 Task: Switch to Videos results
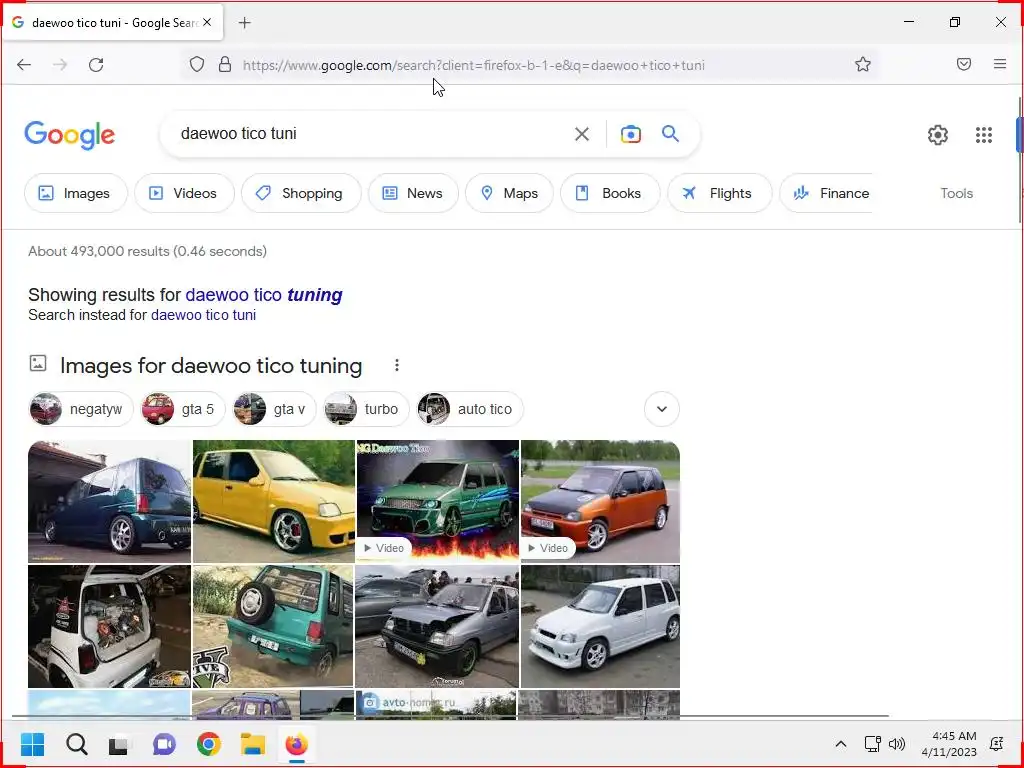tap(184, 193)
